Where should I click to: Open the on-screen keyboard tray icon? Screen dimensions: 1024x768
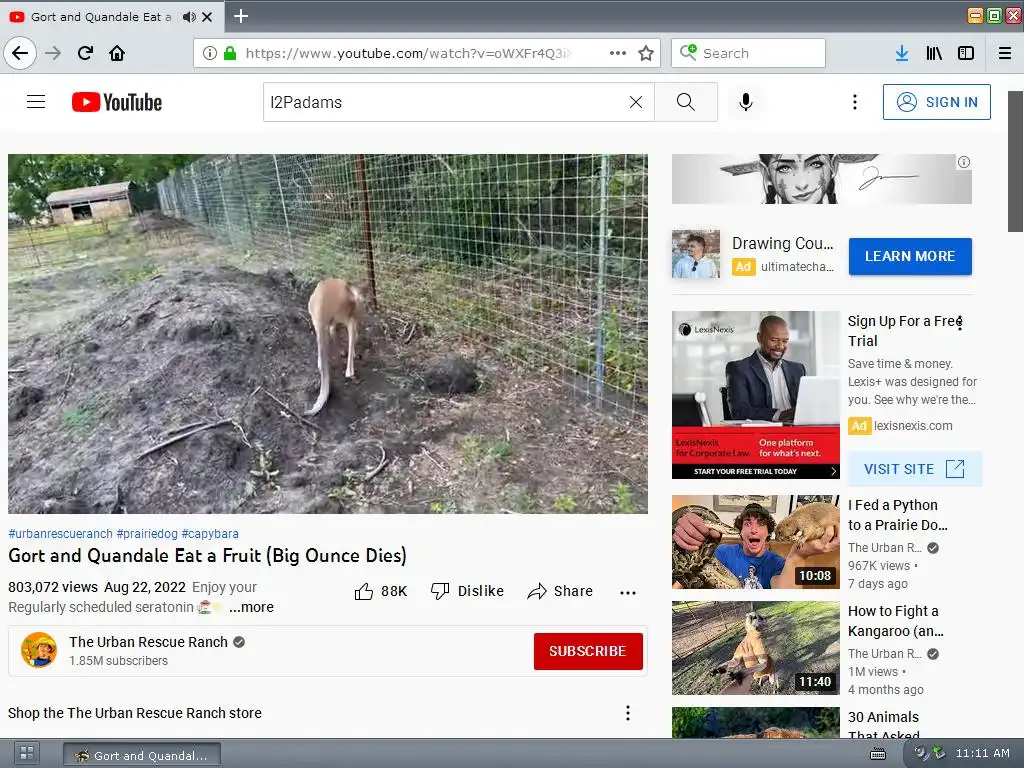tap(878, 754)
